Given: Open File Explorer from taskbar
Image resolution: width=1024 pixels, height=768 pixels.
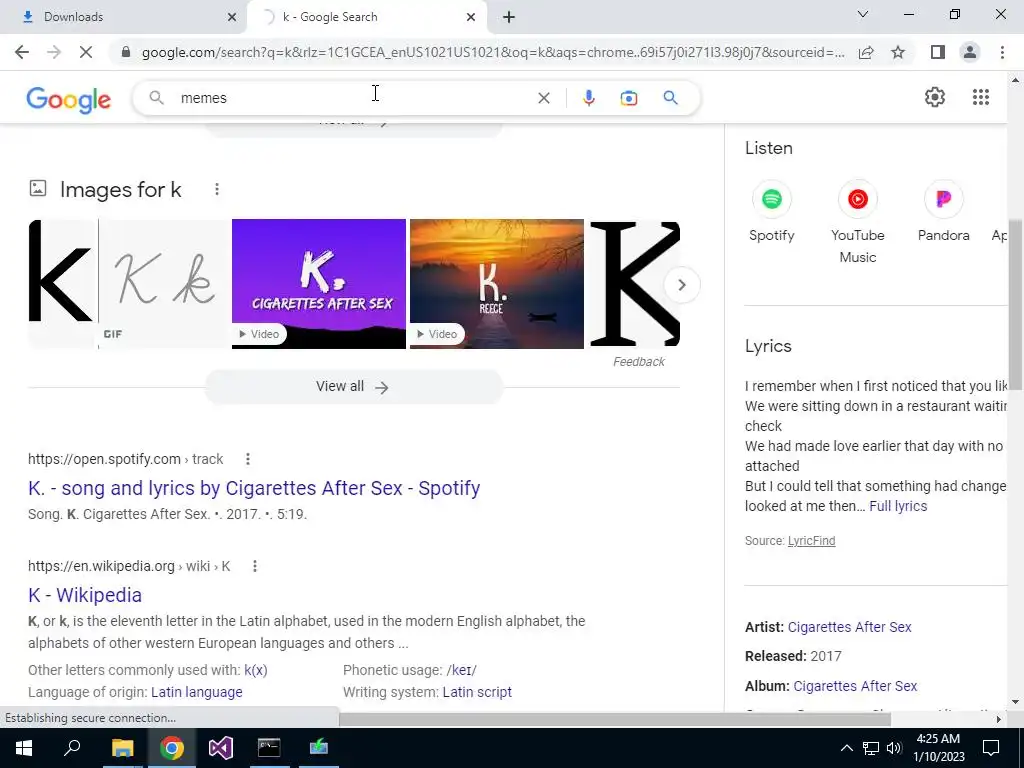Looking at the screenshot, I should click(122, 748).
